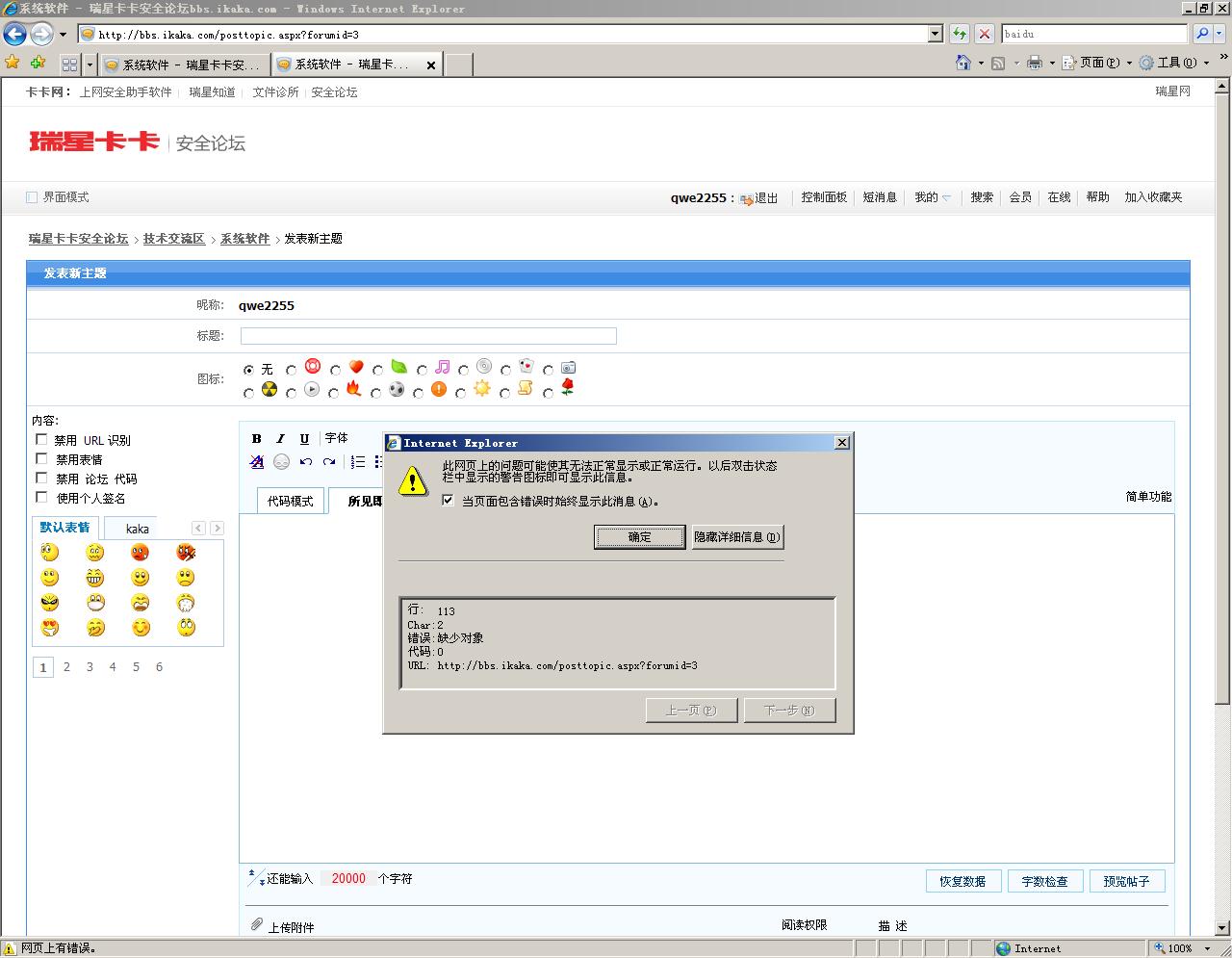Click the browser Forward arrow

[x=41, y=35]
